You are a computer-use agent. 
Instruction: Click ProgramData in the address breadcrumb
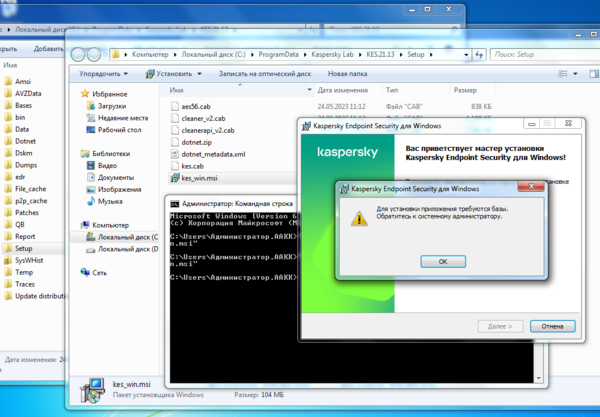pos(278,55)
